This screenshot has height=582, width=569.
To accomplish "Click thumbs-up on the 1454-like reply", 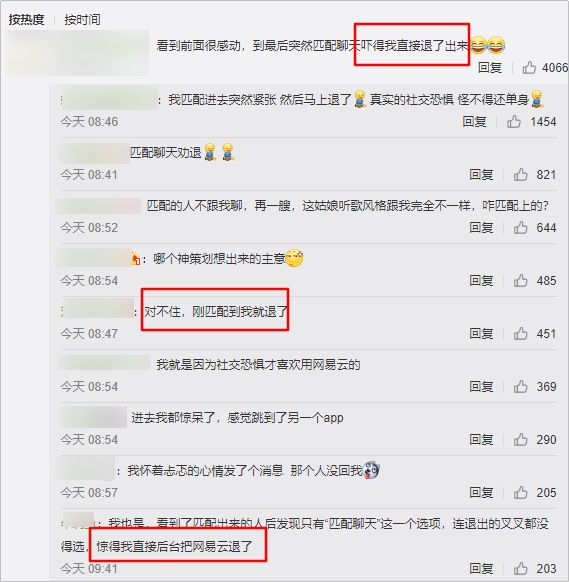I will click(x=514, y=121).
